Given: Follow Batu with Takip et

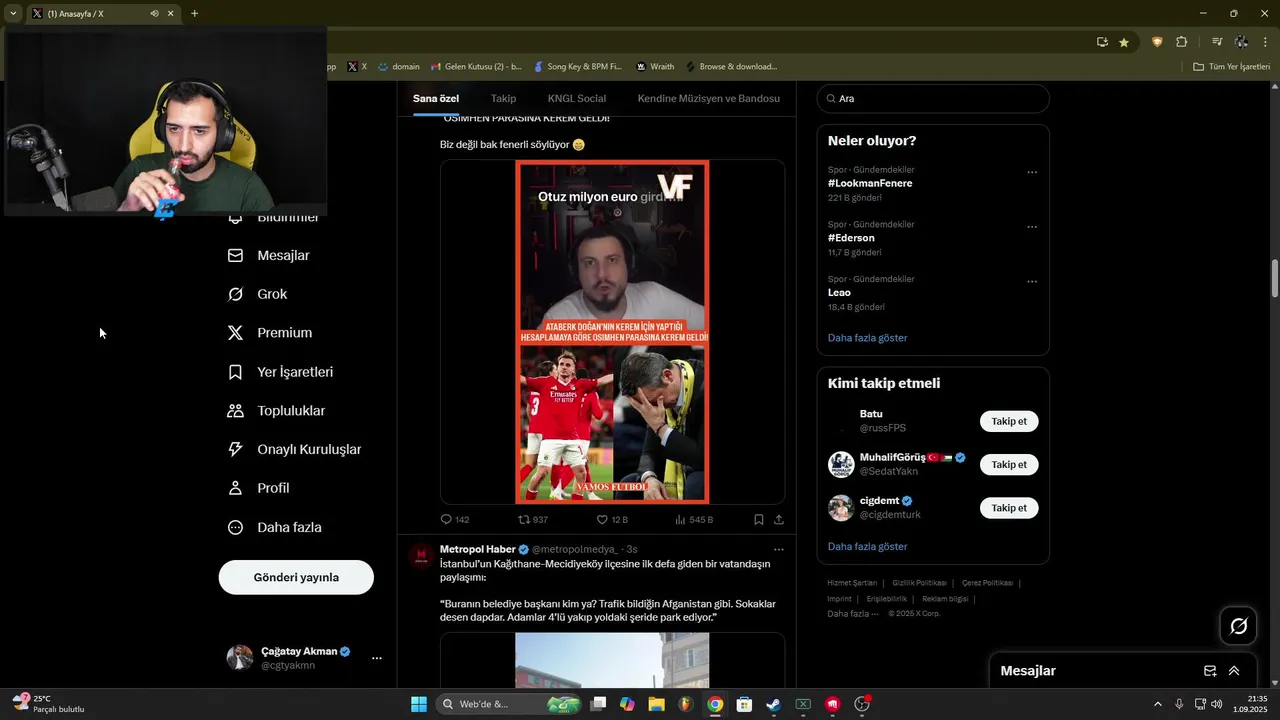Looking at the screenshot, I should pyautogui.click(x=1009, y=421).
